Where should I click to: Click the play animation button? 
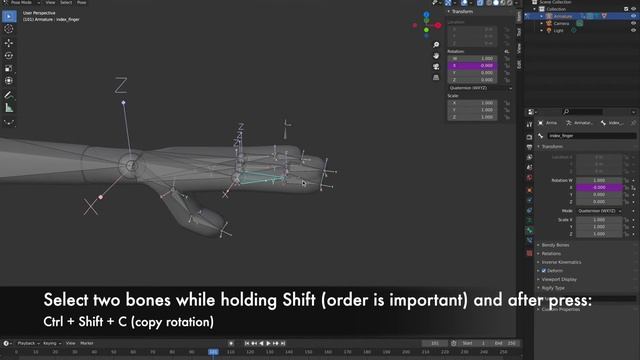click(268, 343)
